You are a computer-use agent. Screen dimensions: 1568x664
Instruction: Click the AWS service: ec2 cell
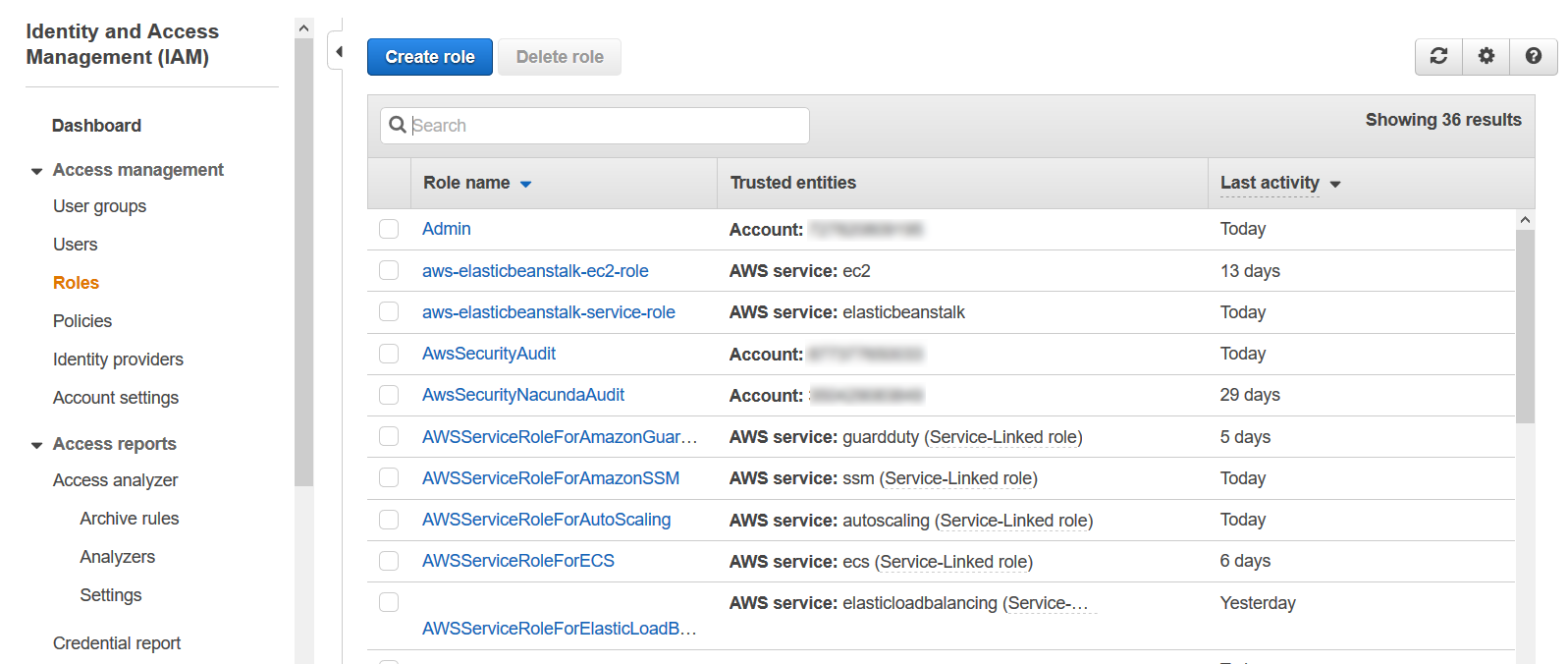pos(800,271)
